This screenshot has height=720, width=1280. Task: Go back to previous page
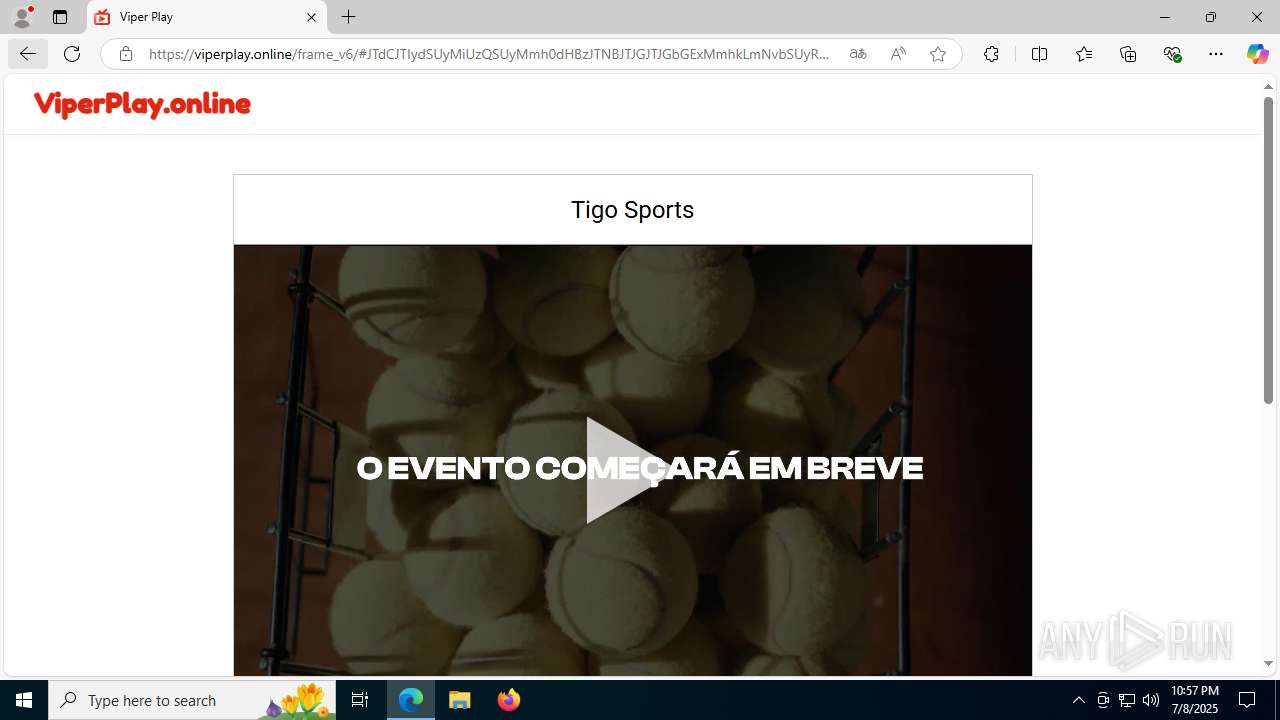click(28, 54)
